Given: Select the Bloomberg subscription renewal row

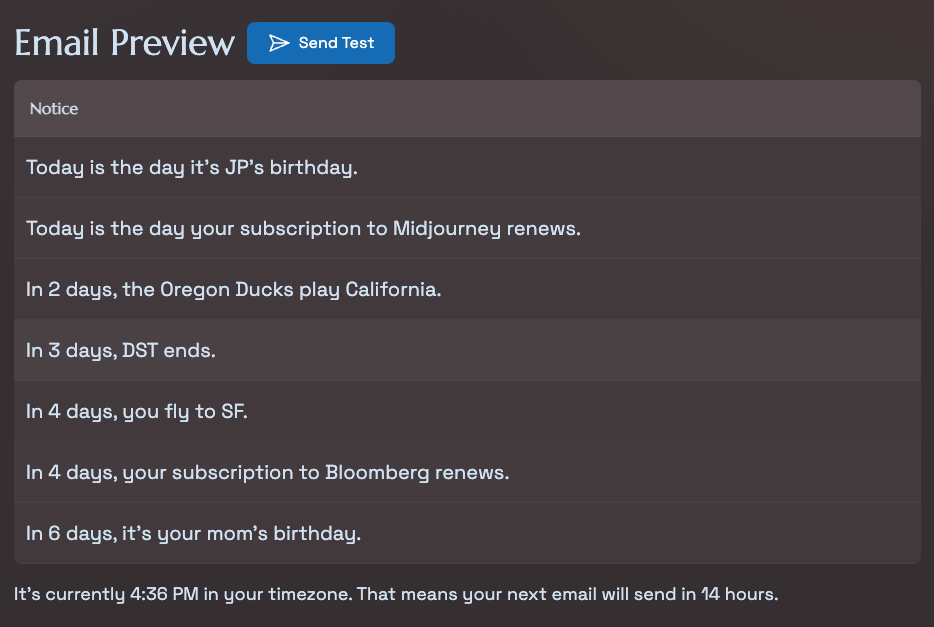Looking at the screenshot, I should click(466, 473).
